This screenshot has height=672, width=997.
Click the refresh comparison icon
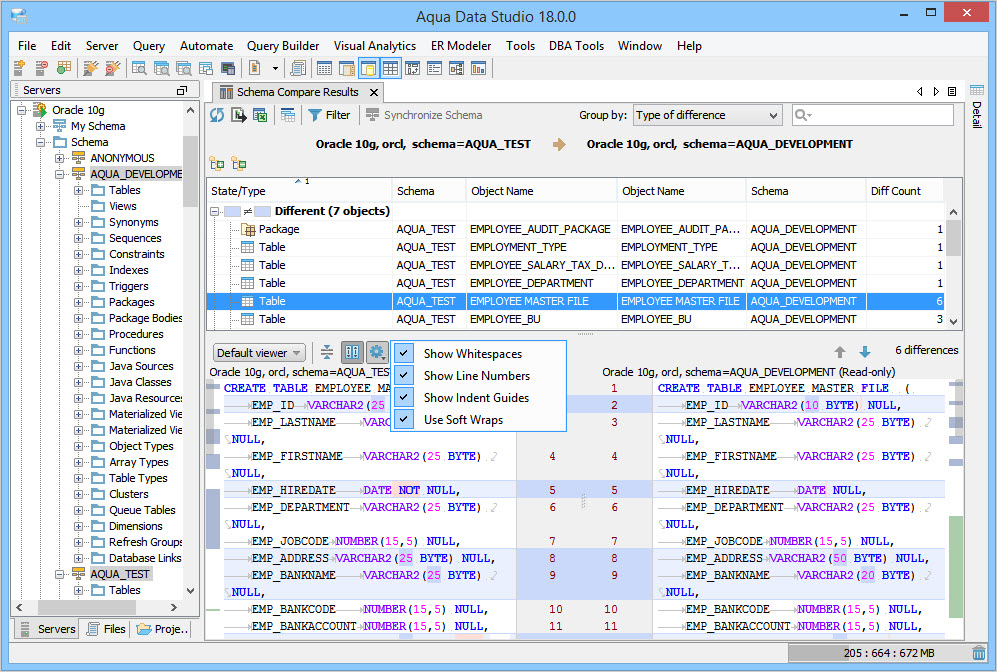pyautogui.click(x=217, y=115)
